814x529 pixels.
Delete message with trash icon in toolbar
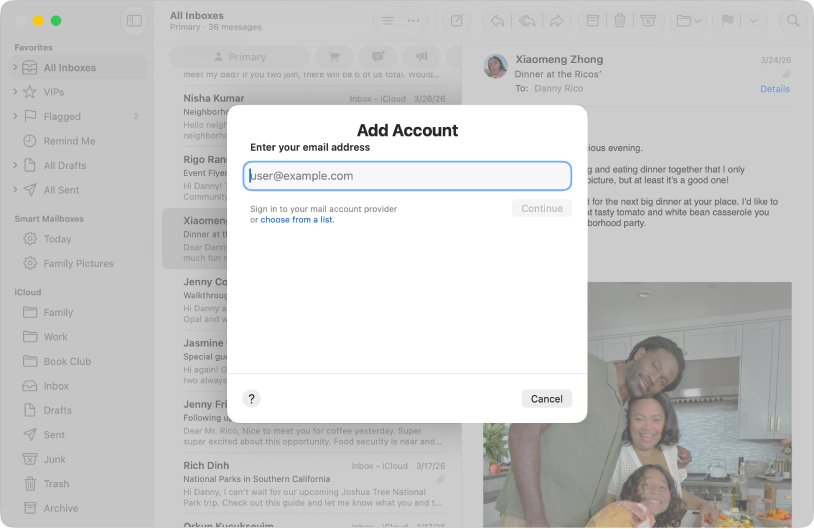point(619,21)
